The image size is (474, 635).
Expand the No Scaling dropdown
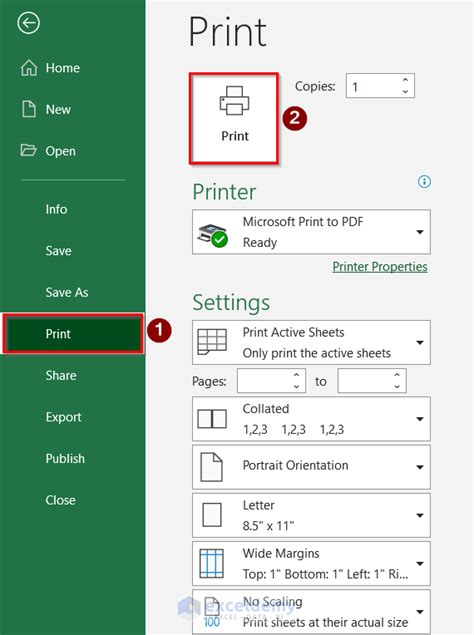tap(420, 612)
